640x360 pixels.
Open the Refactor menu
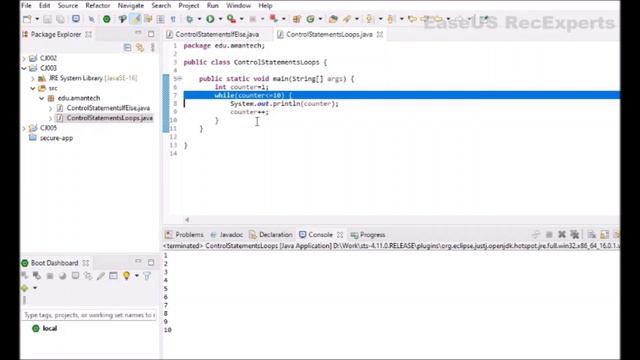point(98,6)
